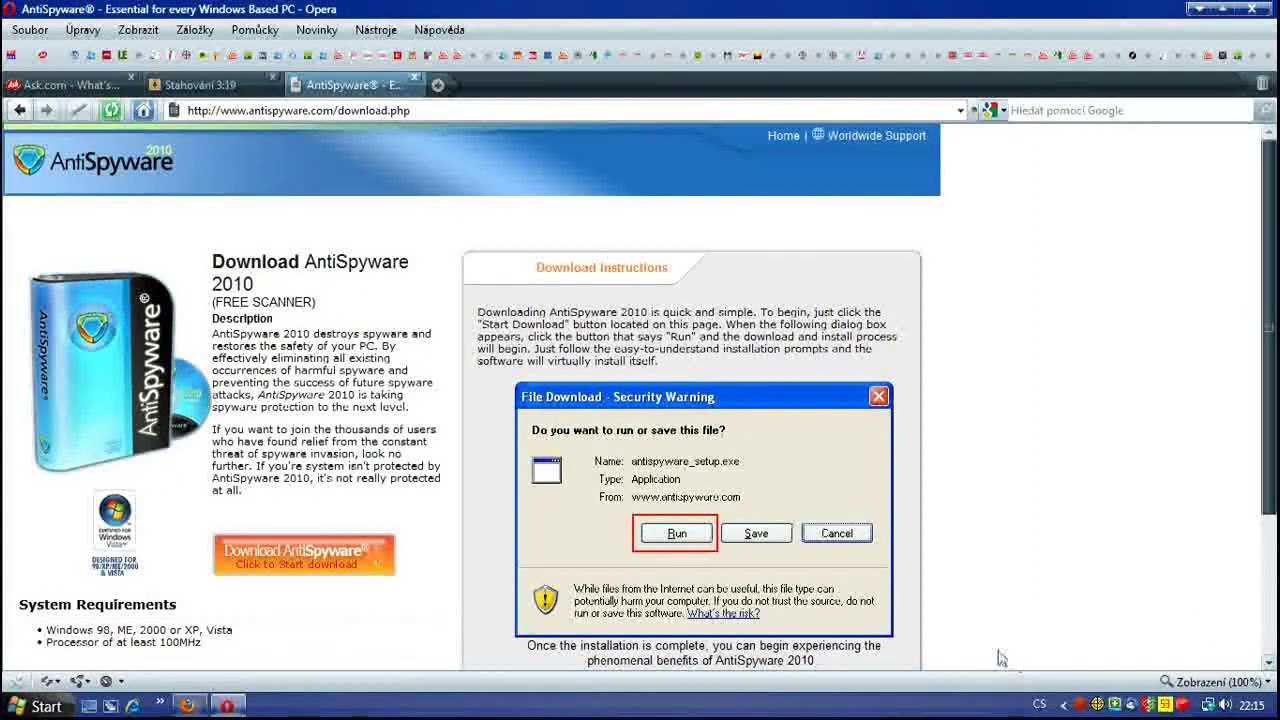
Task: Close the Ask.com tab
Action: (131, 78)
